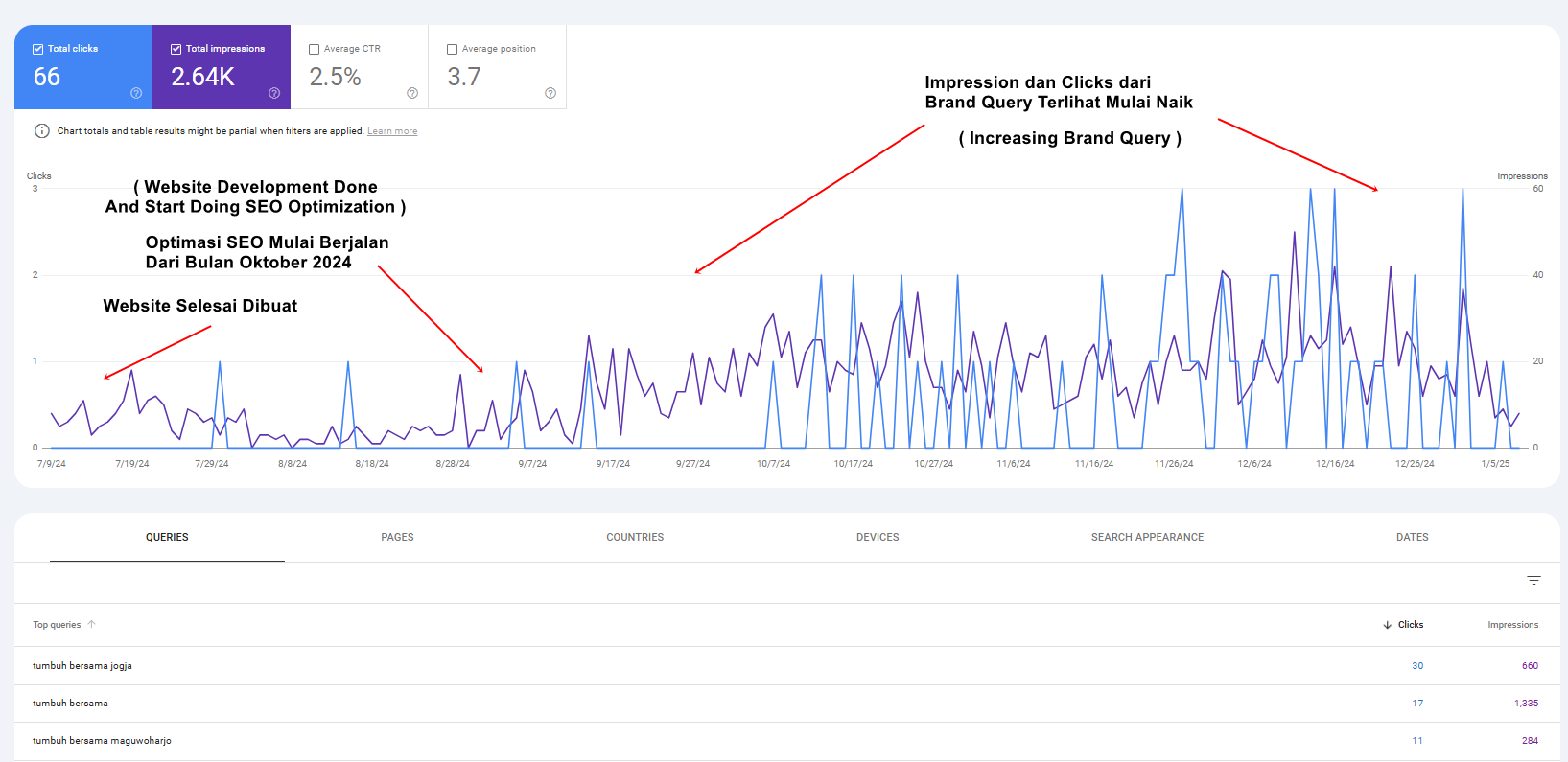Open help icon on Average position card
1568x762 pixels.
tap(550, 93)
